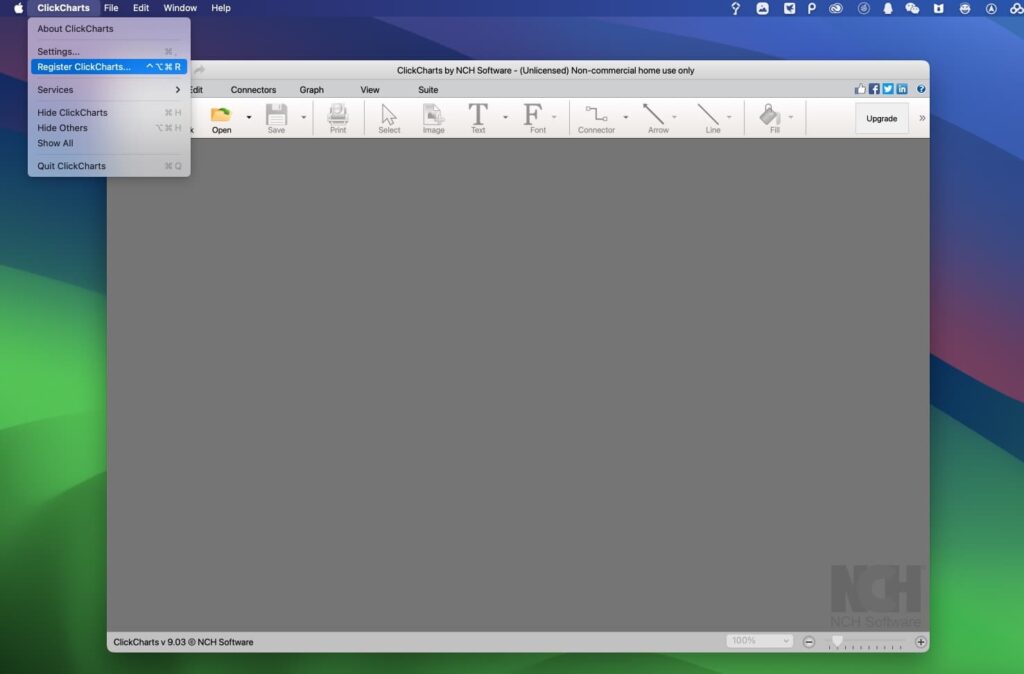Click the zoom slider handle
The image size is (1024, 674).
[x=837, y=640]
